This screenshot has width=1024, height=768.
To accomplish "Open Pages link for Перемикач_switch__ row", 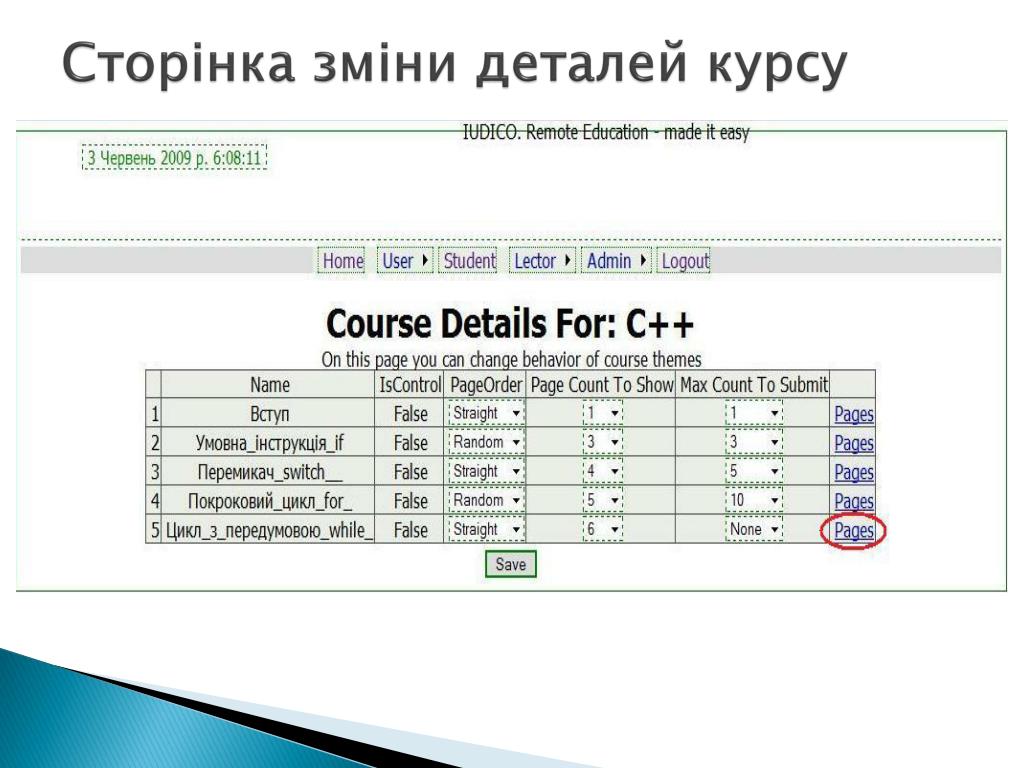I will [x=854, y=472].
